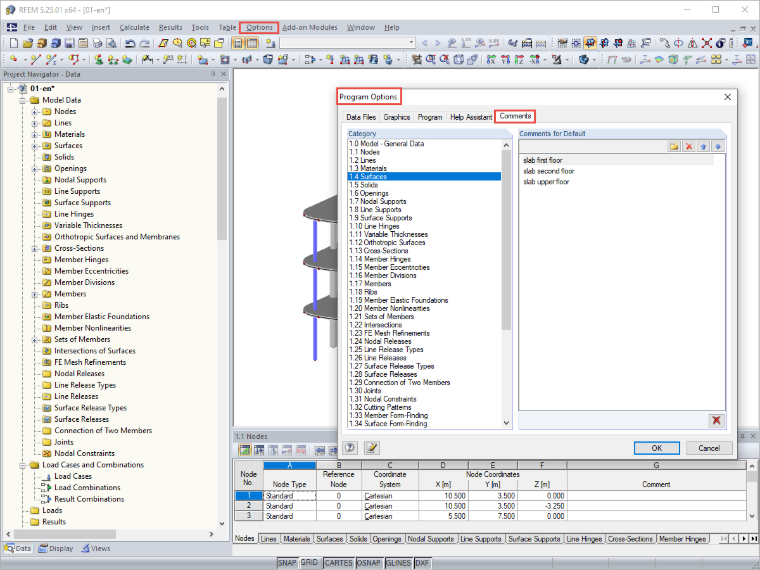760x570 pixels.
Task: Save the model with the floppy disk icon
Action: [x=69, y=44]
